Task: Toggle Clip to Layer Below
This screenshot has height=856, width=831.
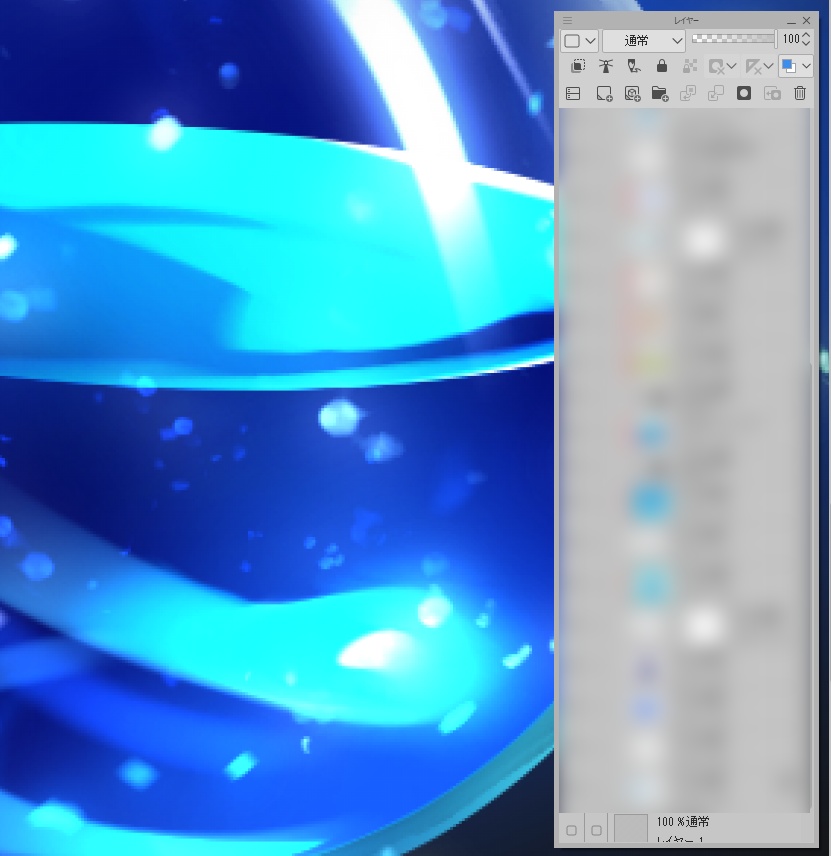Action: click(578, 67)
